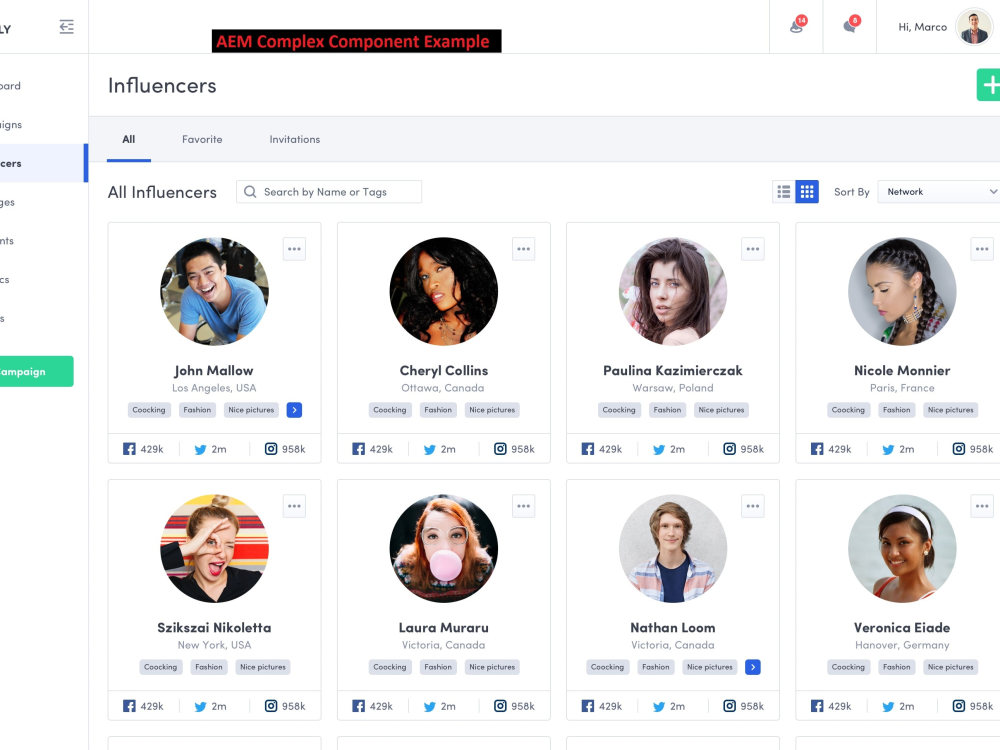This screenshot has height=750, width=1000.
Task: Open options menu on Nicole Monnier's card
Action: click(981, 248)
